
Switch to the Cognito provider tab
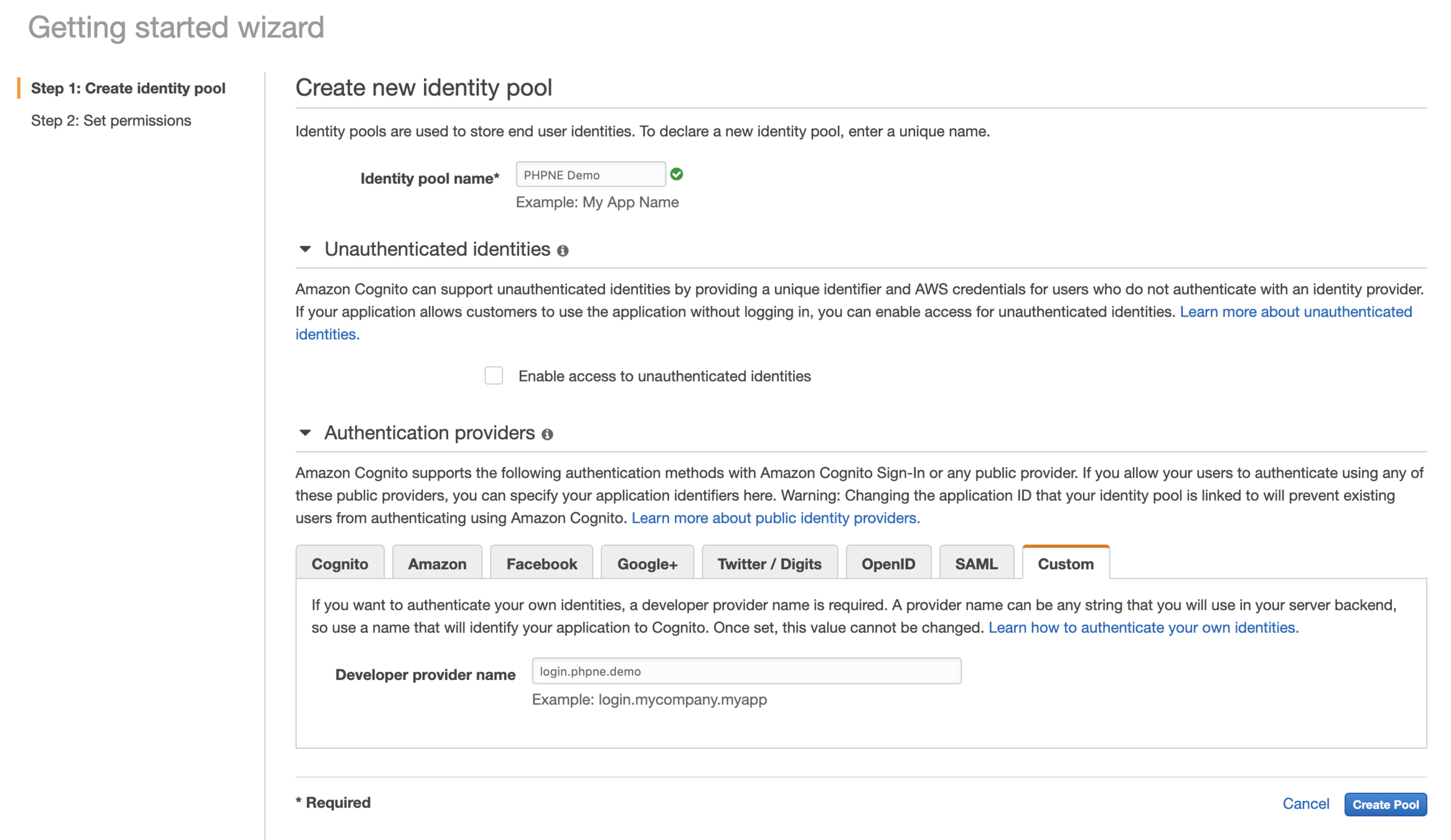(340, 564)
